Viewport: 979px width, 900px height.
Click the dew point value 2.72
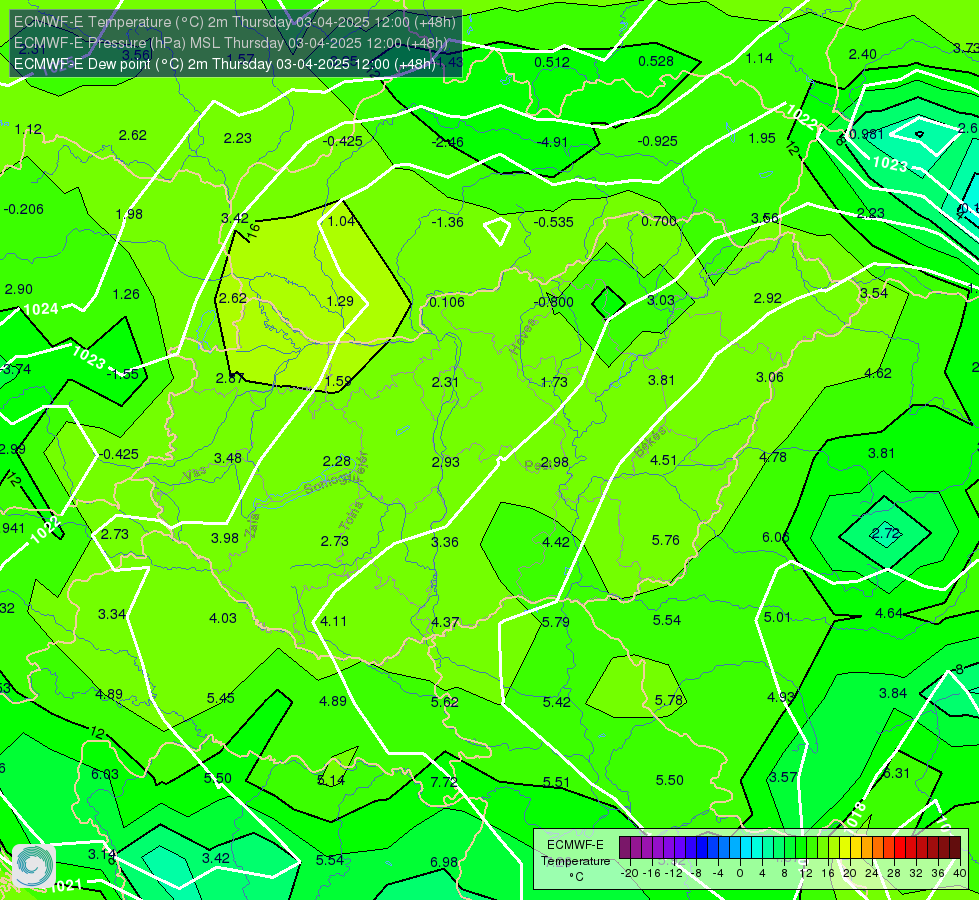[886, 533]
